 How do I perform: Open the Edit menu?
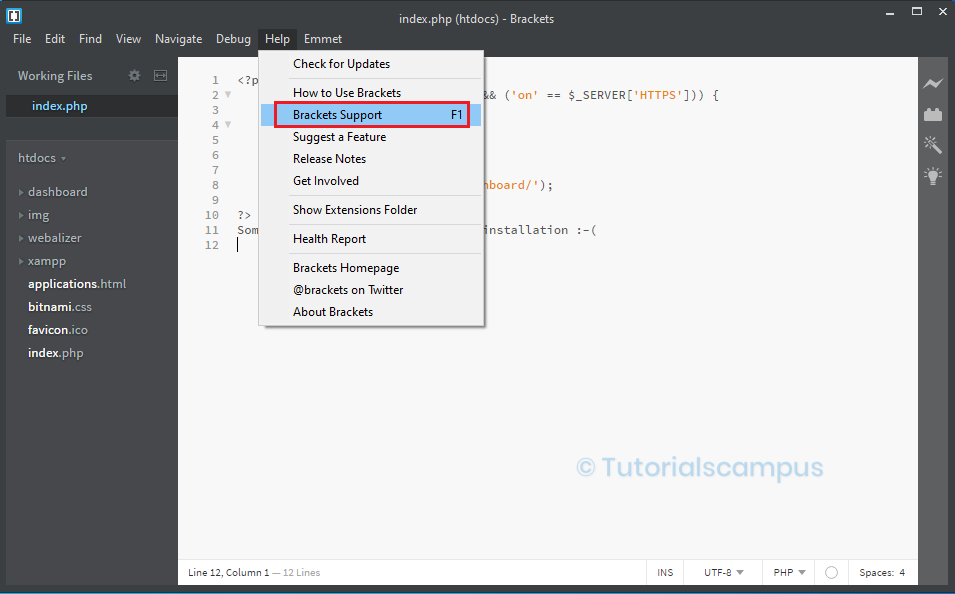pos(55,39)
